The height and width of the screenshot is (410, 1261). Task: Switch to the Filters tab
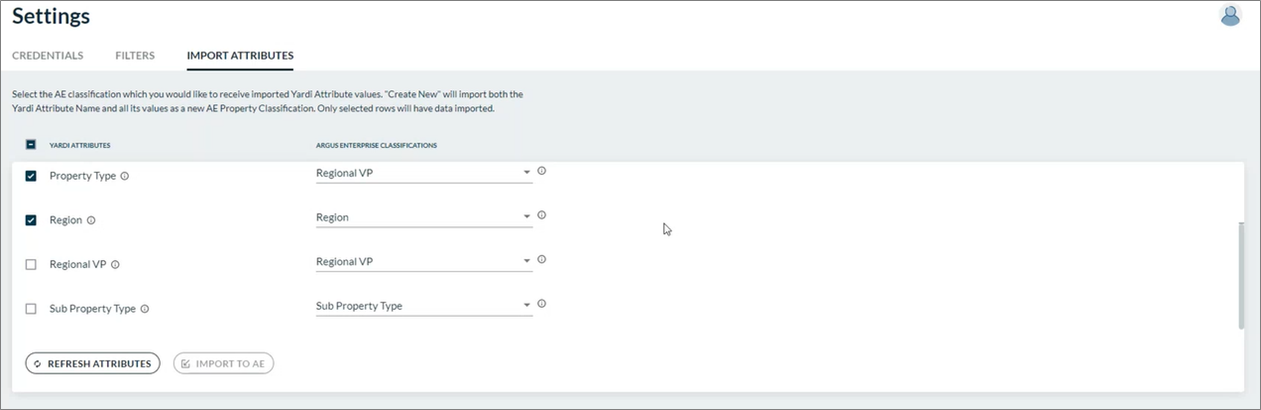click(x=135, y=55)
